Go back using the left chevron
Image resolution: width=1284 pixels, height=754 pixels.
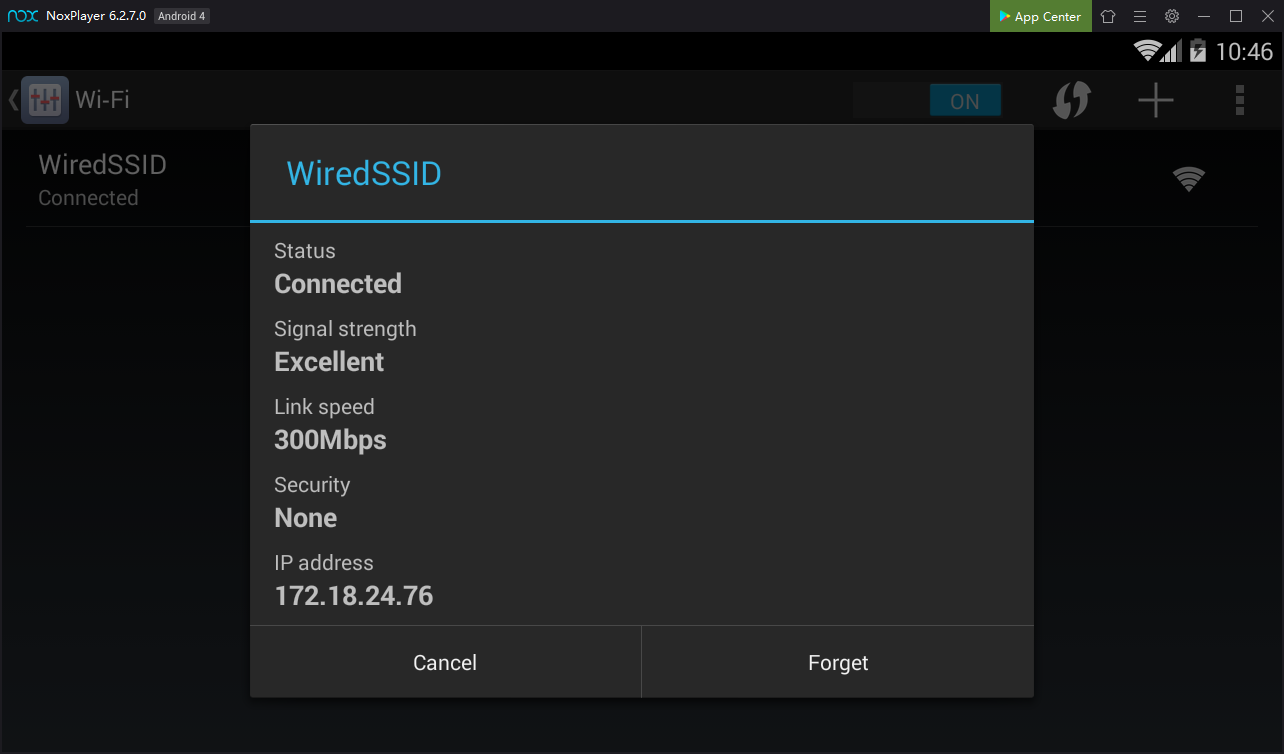[13, 100]
